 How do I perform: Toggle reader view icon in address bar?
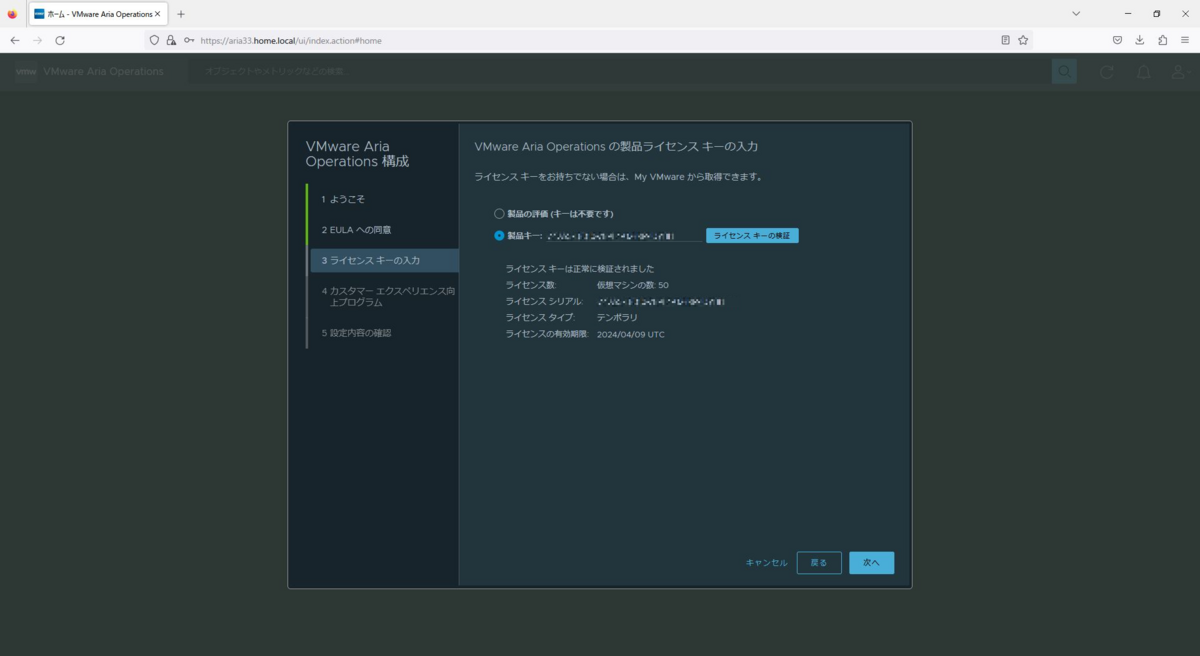pyautogui.click(x=1006, y=40)
